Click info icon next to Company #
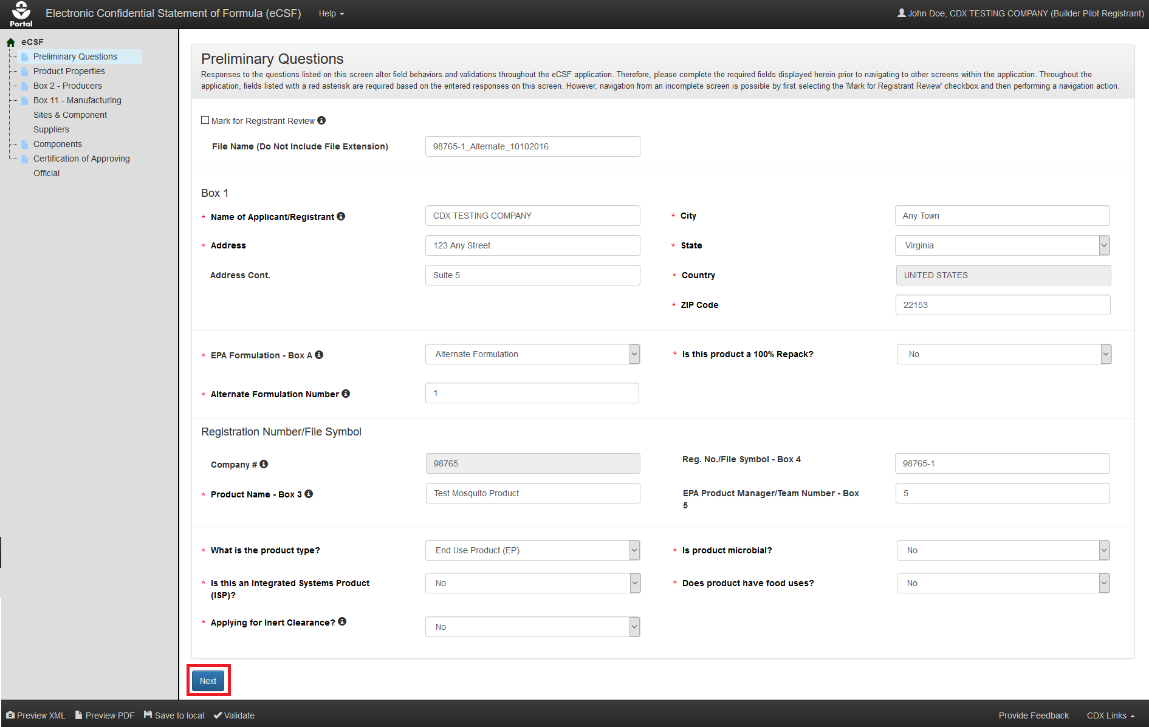Image resolution: width=1149 pixels, height=727 pixels. (x=264, y=464)
